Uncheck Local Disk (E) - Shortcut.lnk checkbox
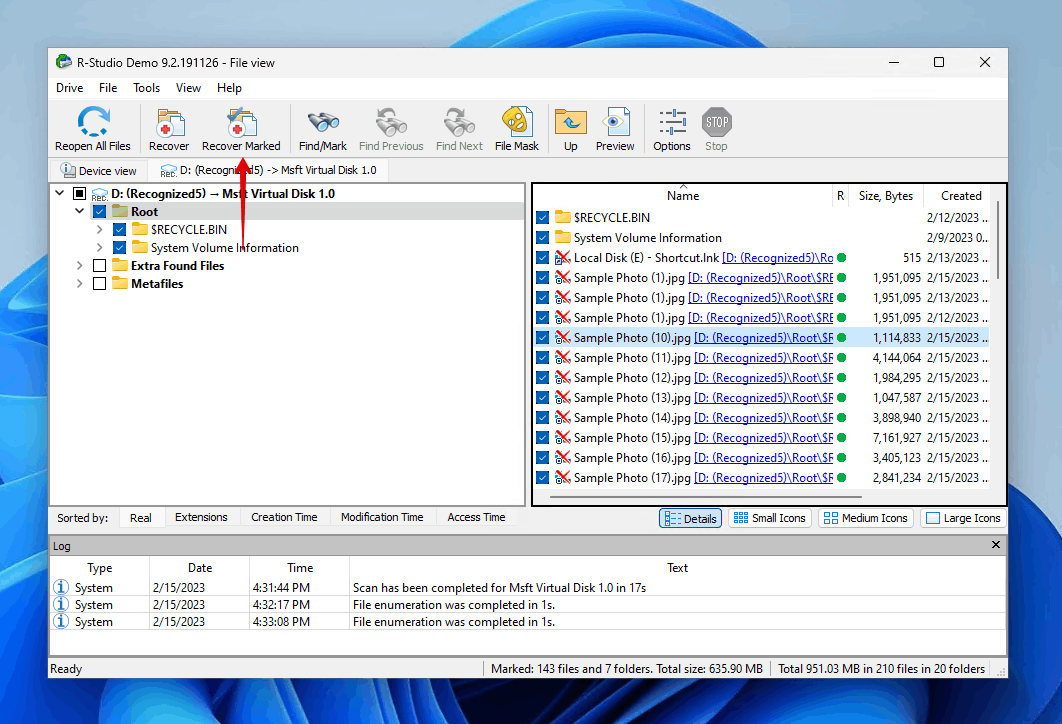Image resolution: width=1062 pixels, height=724 pixels. click(x=542, y=257)
